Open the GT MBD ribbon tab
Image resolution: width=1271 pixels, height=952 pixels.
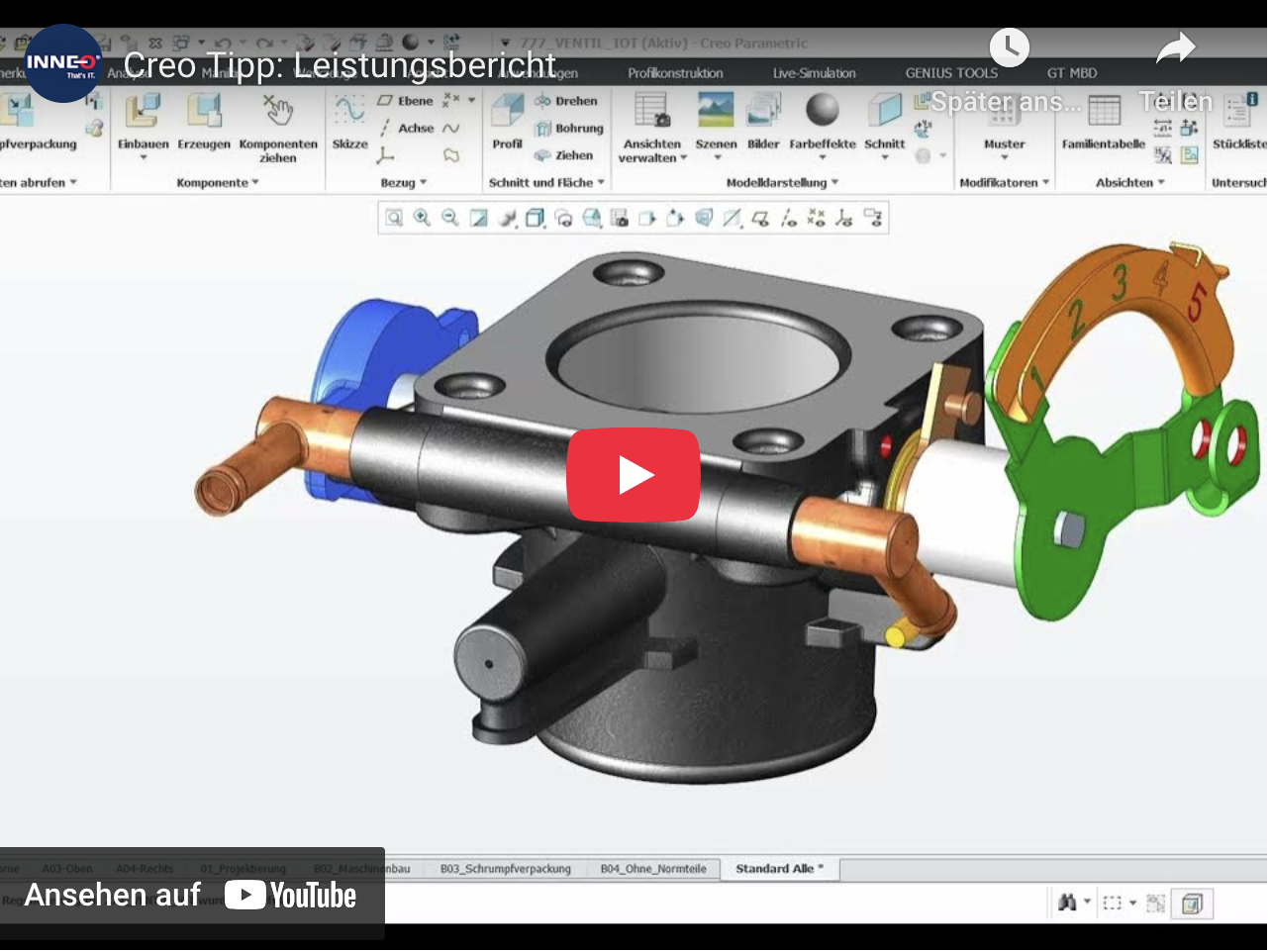[x=1072, y=73]
